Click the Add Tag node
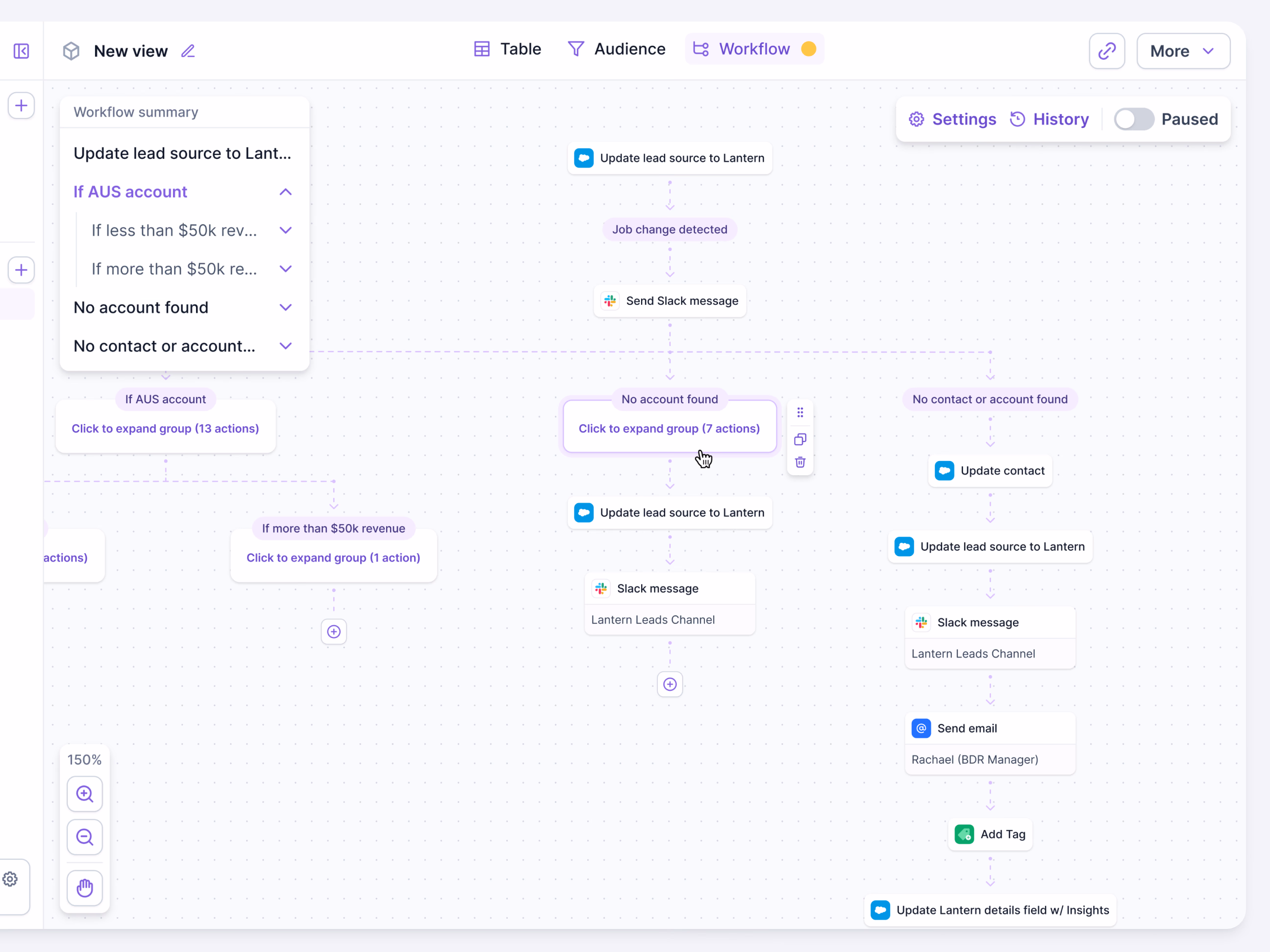 coord(990,834)
